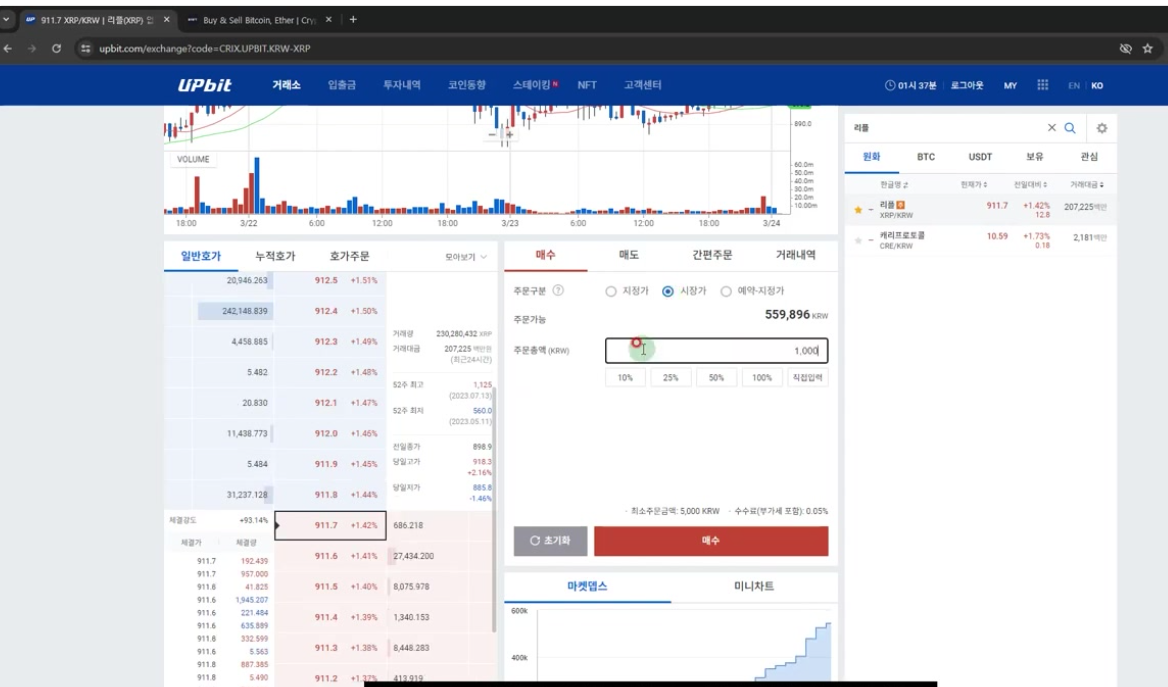Select the USDT market tab
The height and width of the screenshot is (687, 1168).
click(980, 157)
